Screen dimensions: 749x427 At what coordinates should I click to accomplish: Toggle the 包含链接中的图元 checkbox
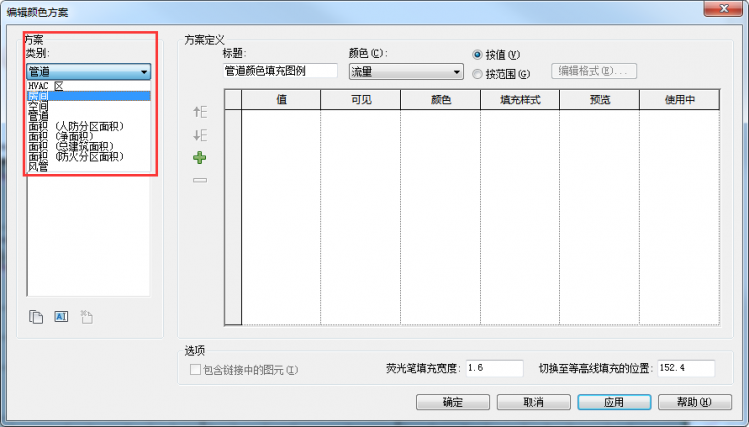(x=196, y=370)
